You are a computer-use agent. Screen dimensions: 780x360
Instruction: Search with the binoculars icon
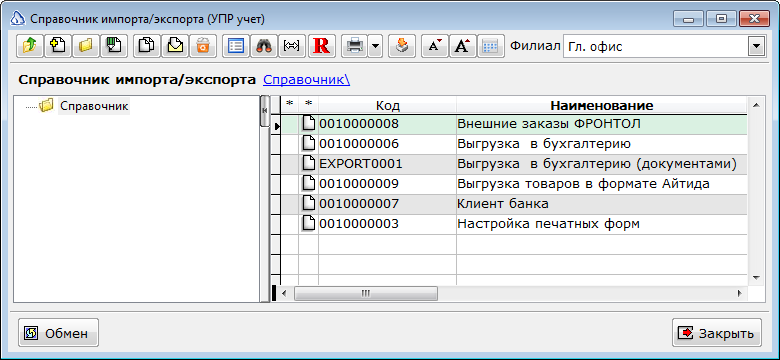click(x=264, y=46)
